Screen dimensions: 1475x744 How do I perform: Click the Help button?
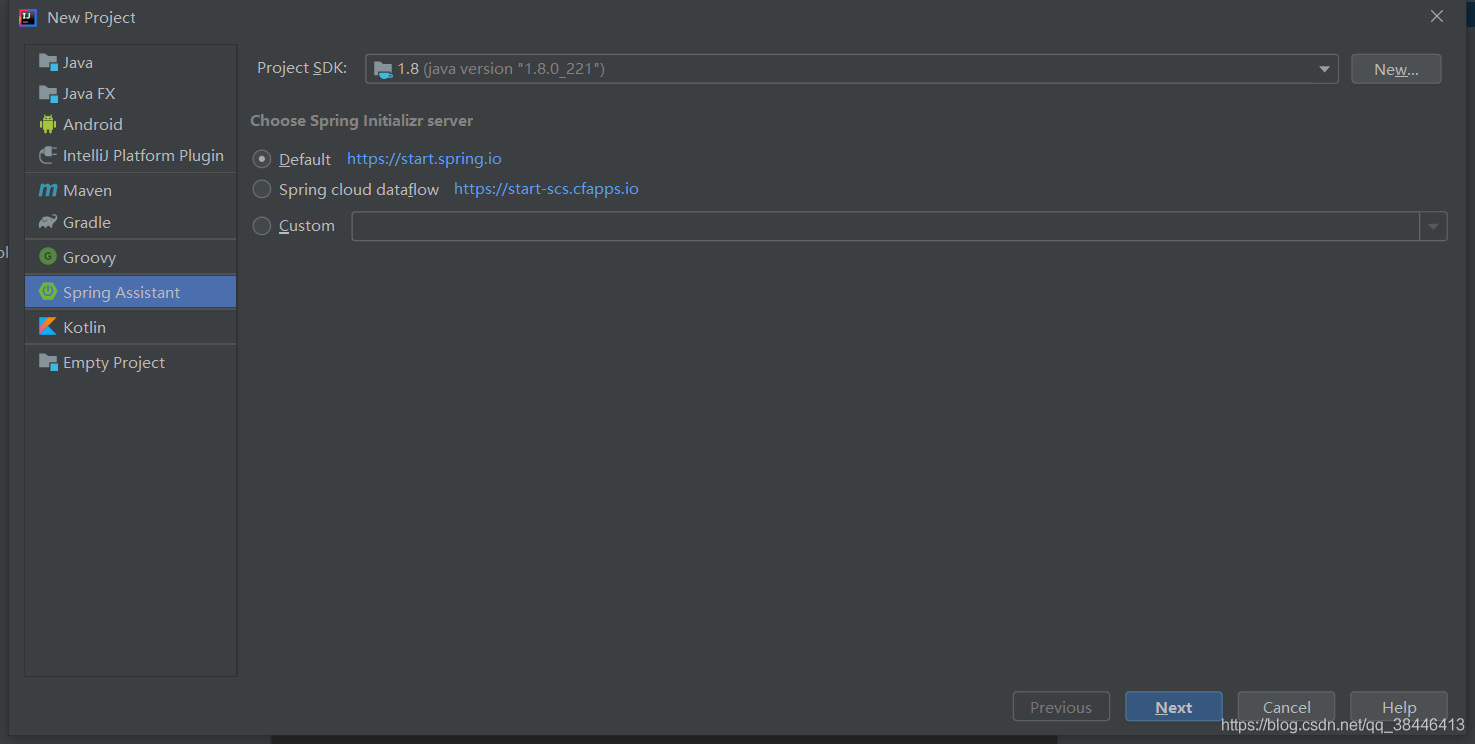coord(1399,707)
